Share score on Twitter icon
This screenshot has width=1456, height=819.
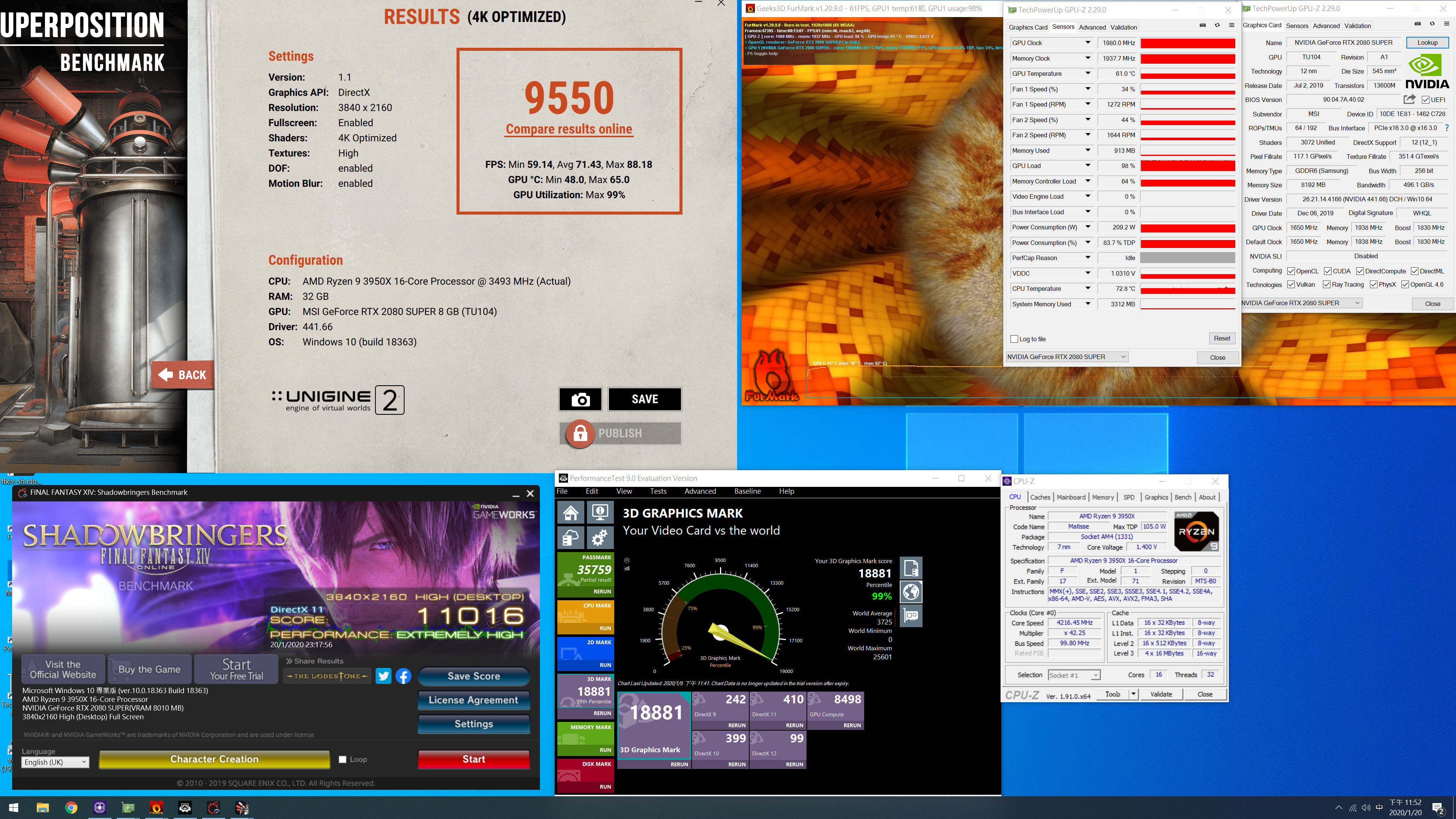(383, 676)
